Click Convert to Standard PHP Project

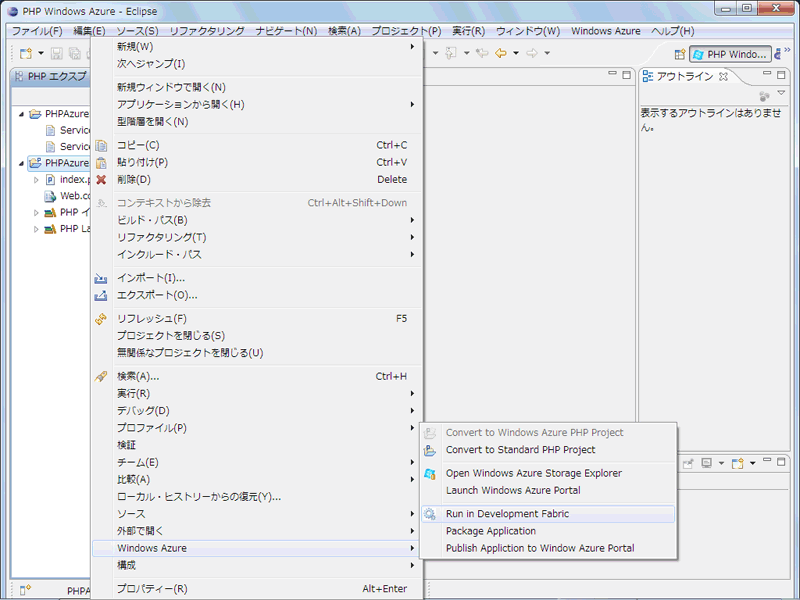tap(548, 450)
